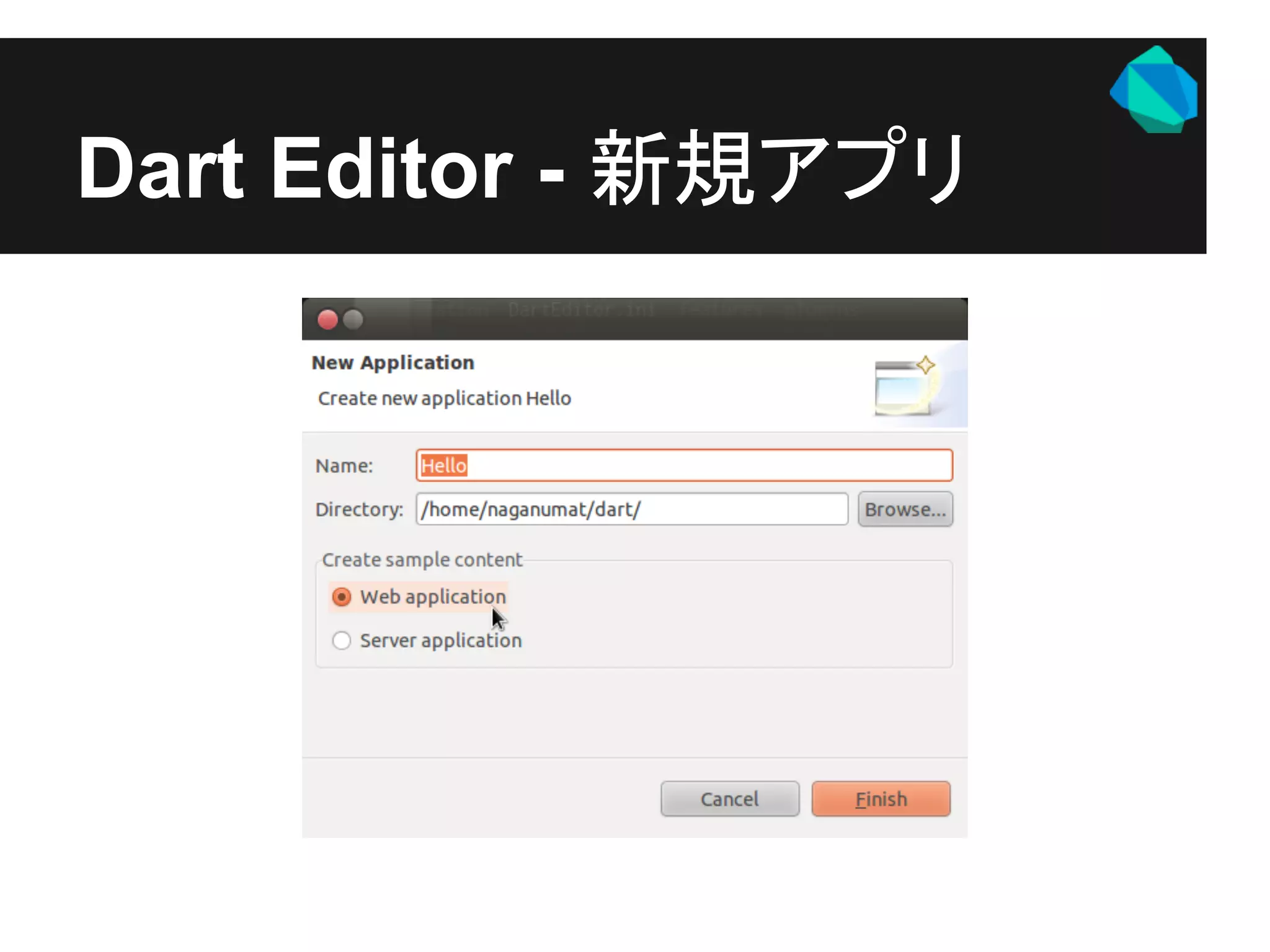Image resolution: width=1270 pixels, height=952 pixels.
Task: Focus the Name input field containing Hello
Action: pos(684,465)
